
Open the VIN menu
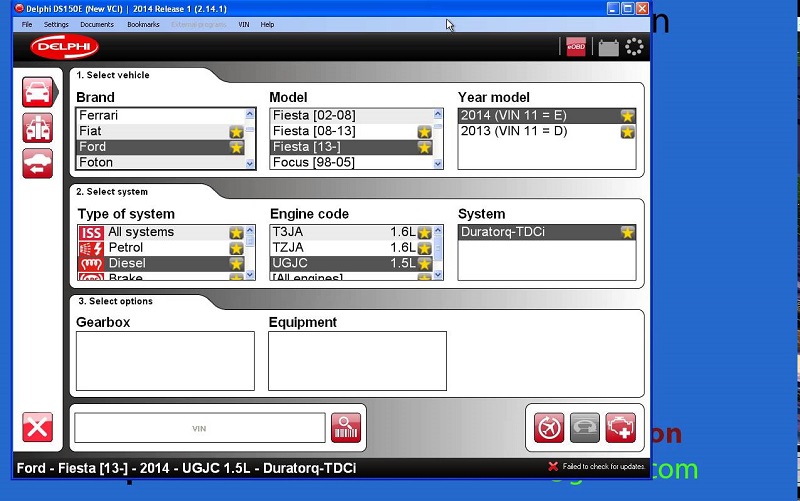coord(244,24)
